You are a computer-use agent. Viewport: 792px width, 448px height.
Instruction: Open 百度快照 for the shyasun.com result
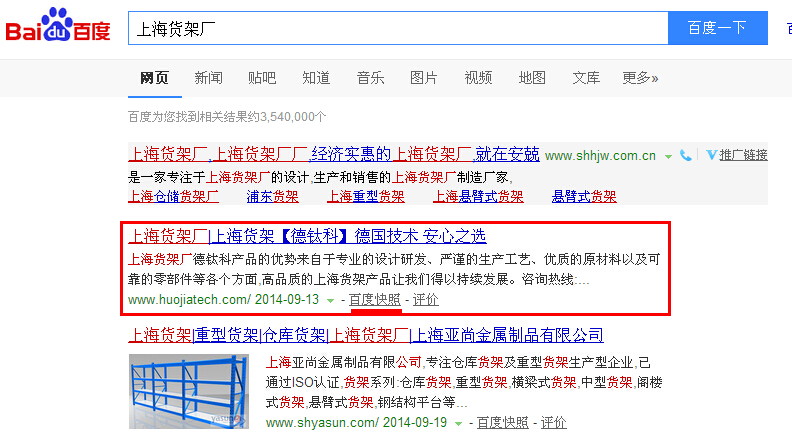point(503,423)
